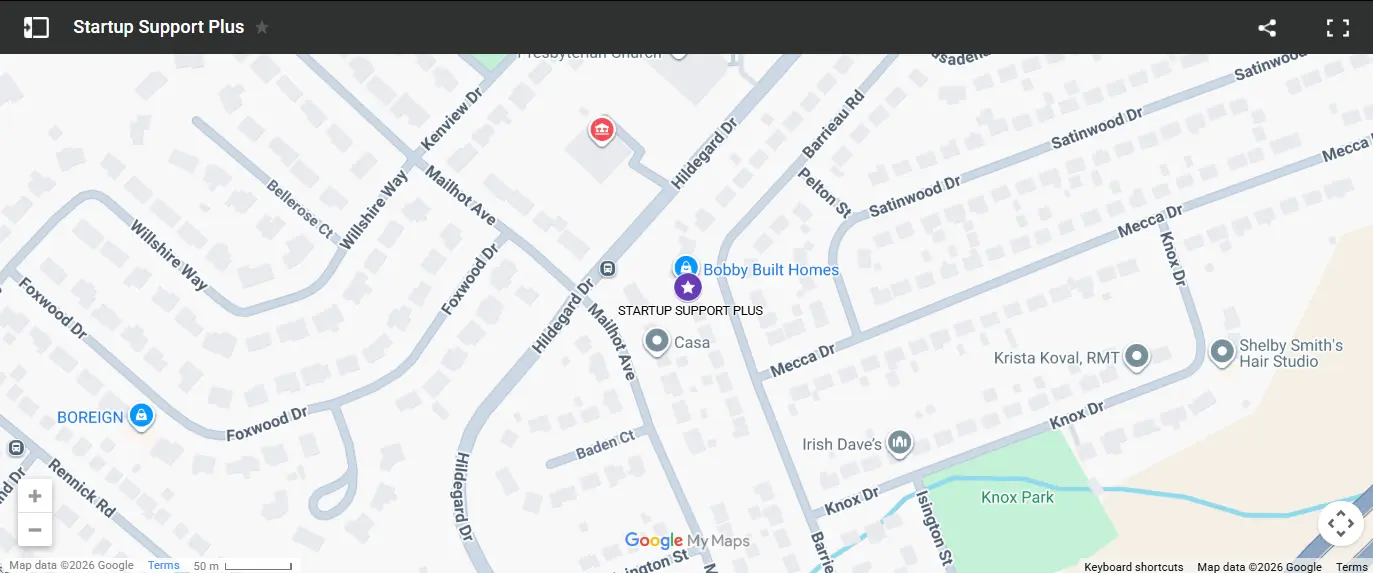Click the Casa label
The width and height of the screenshot is (1373, 573).
[x=692, y=342]
